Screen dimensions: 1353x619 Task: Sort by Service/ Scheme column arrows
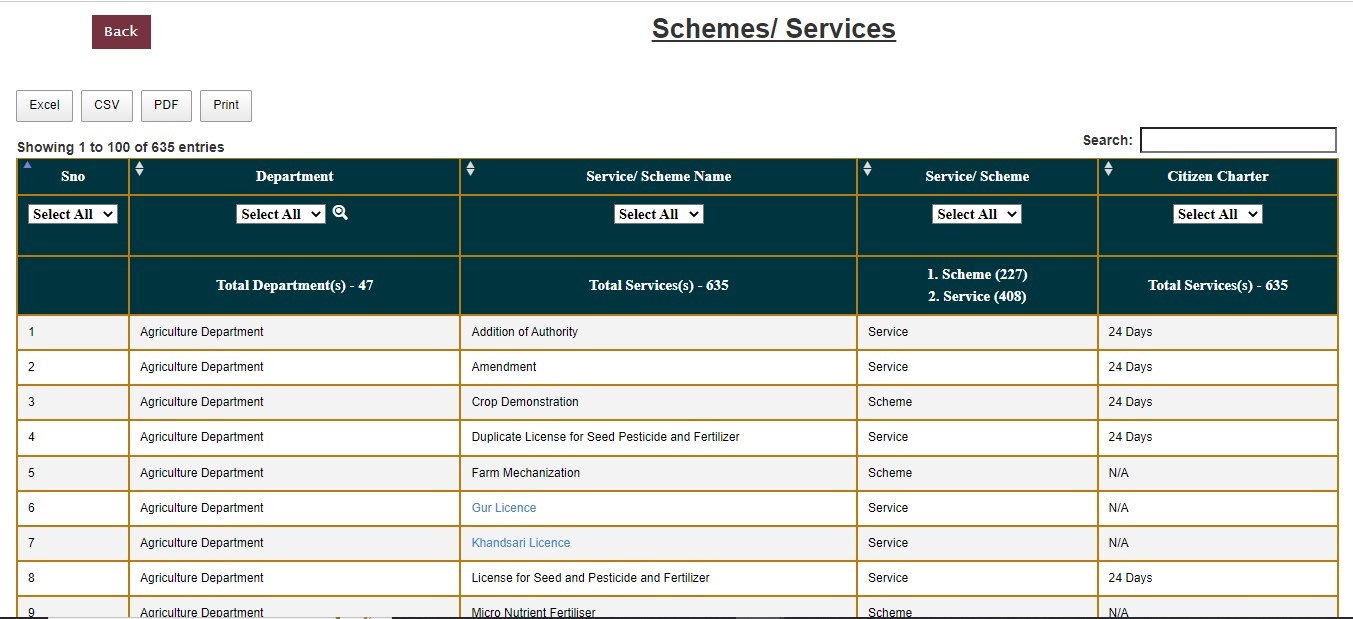[867, 169]
